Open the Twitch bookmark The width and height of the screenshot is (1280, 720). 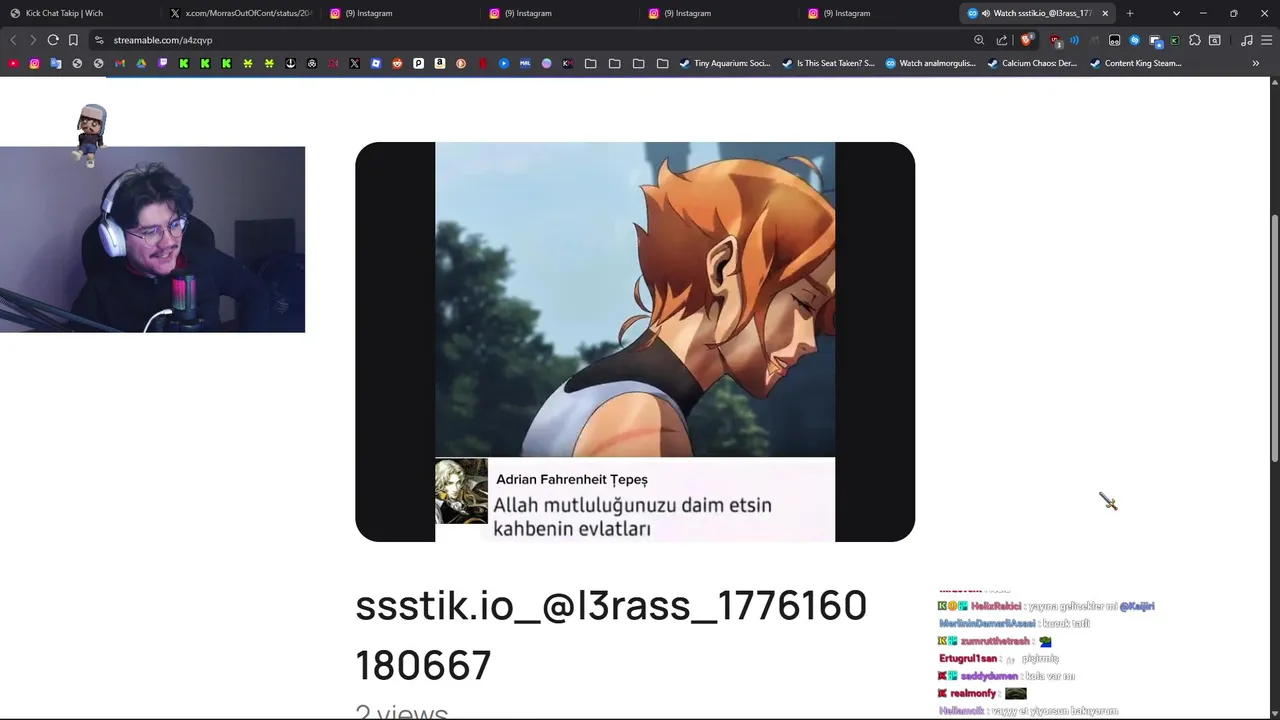[163, 63]
